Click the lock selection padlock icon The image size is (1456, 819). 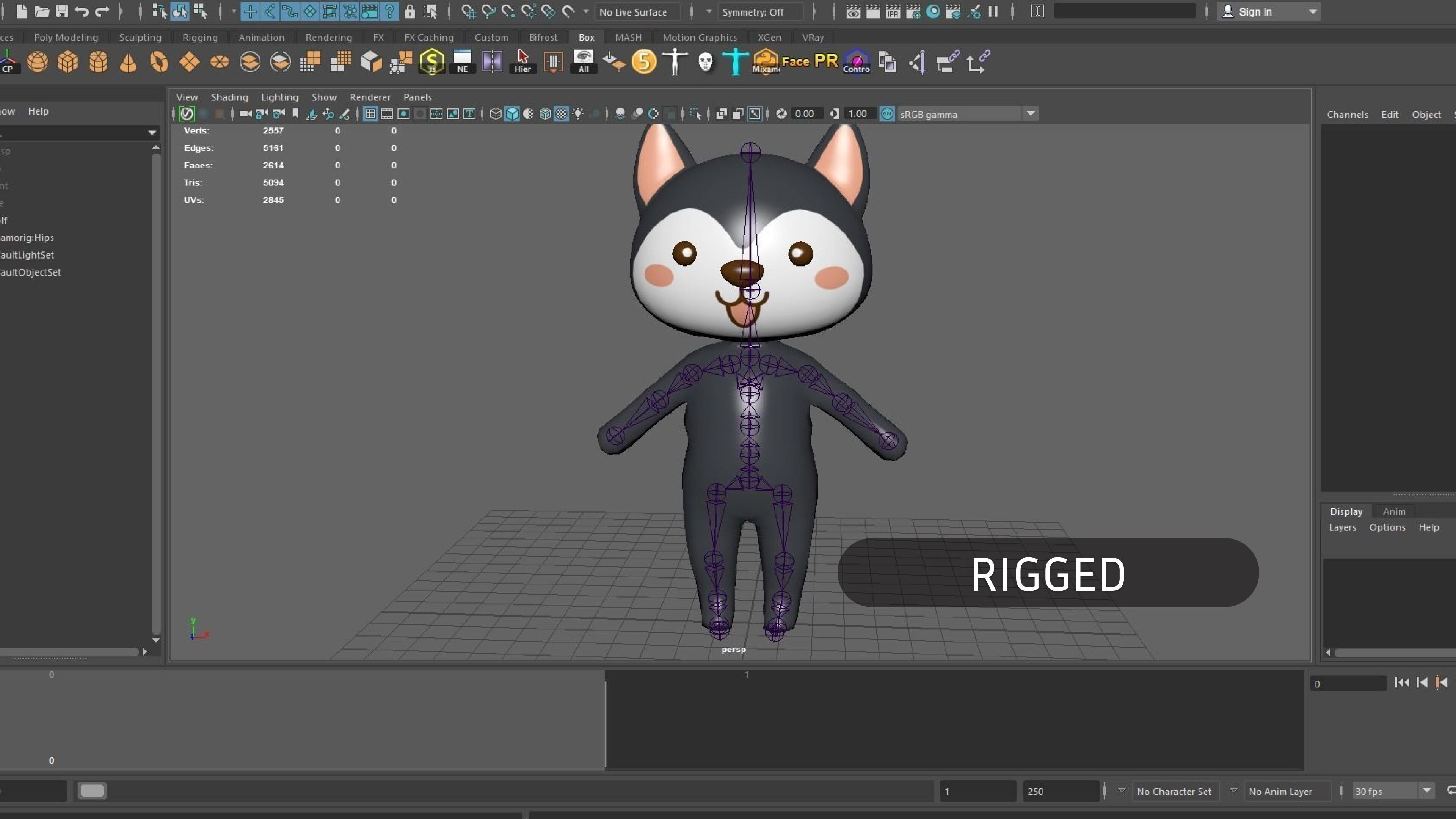coord(410,11)
